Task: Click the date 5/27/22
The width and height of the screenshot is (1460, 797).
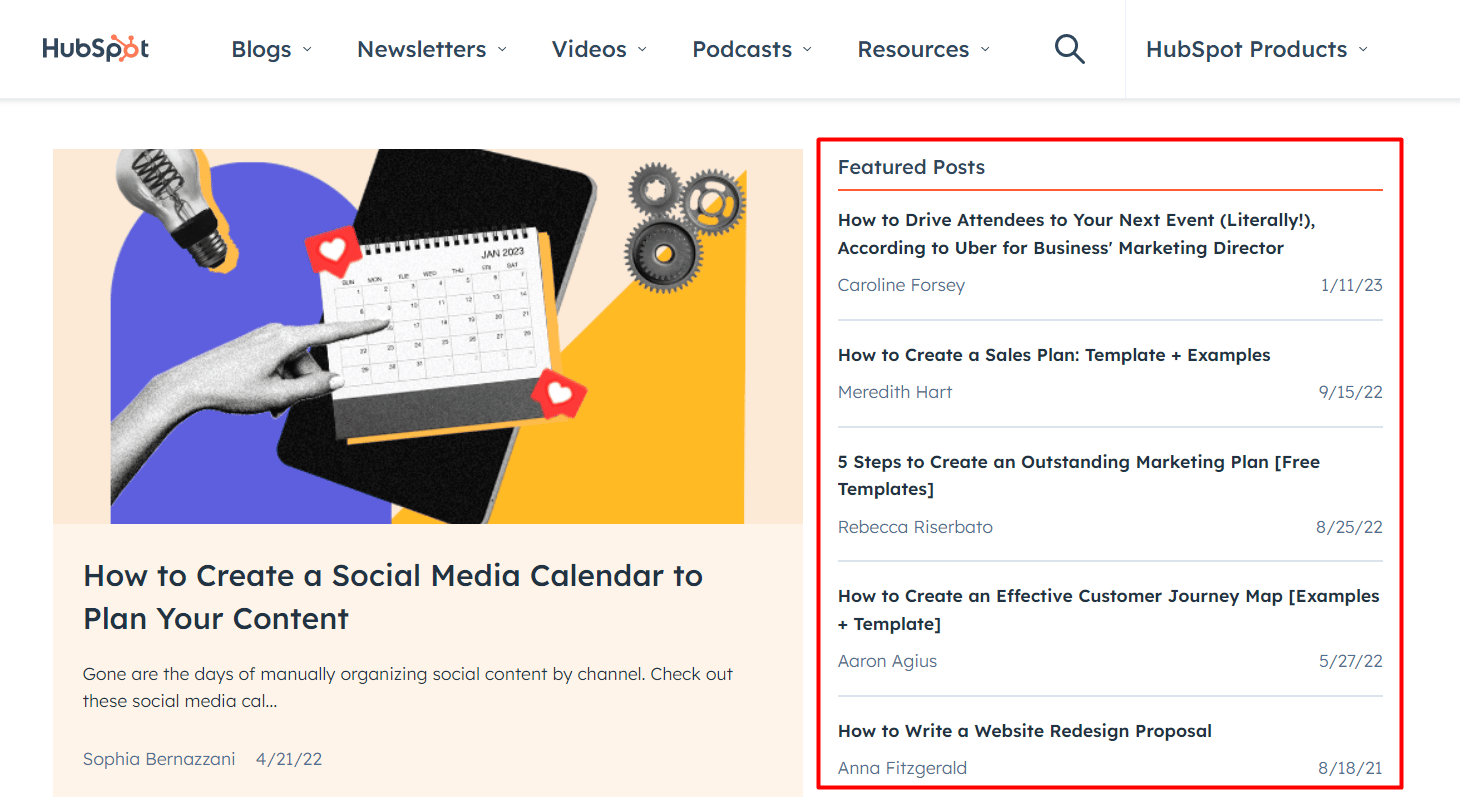Action: point(1350,661)
